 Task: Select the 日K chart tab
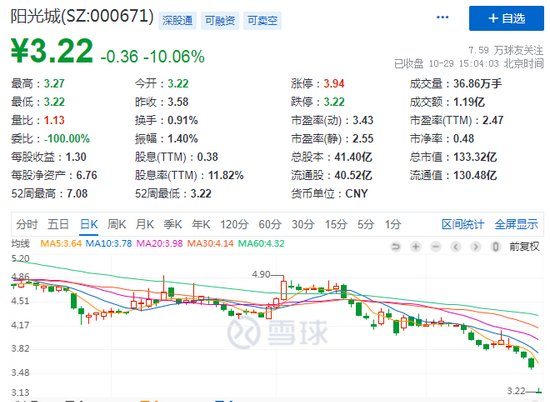point(89,224)
